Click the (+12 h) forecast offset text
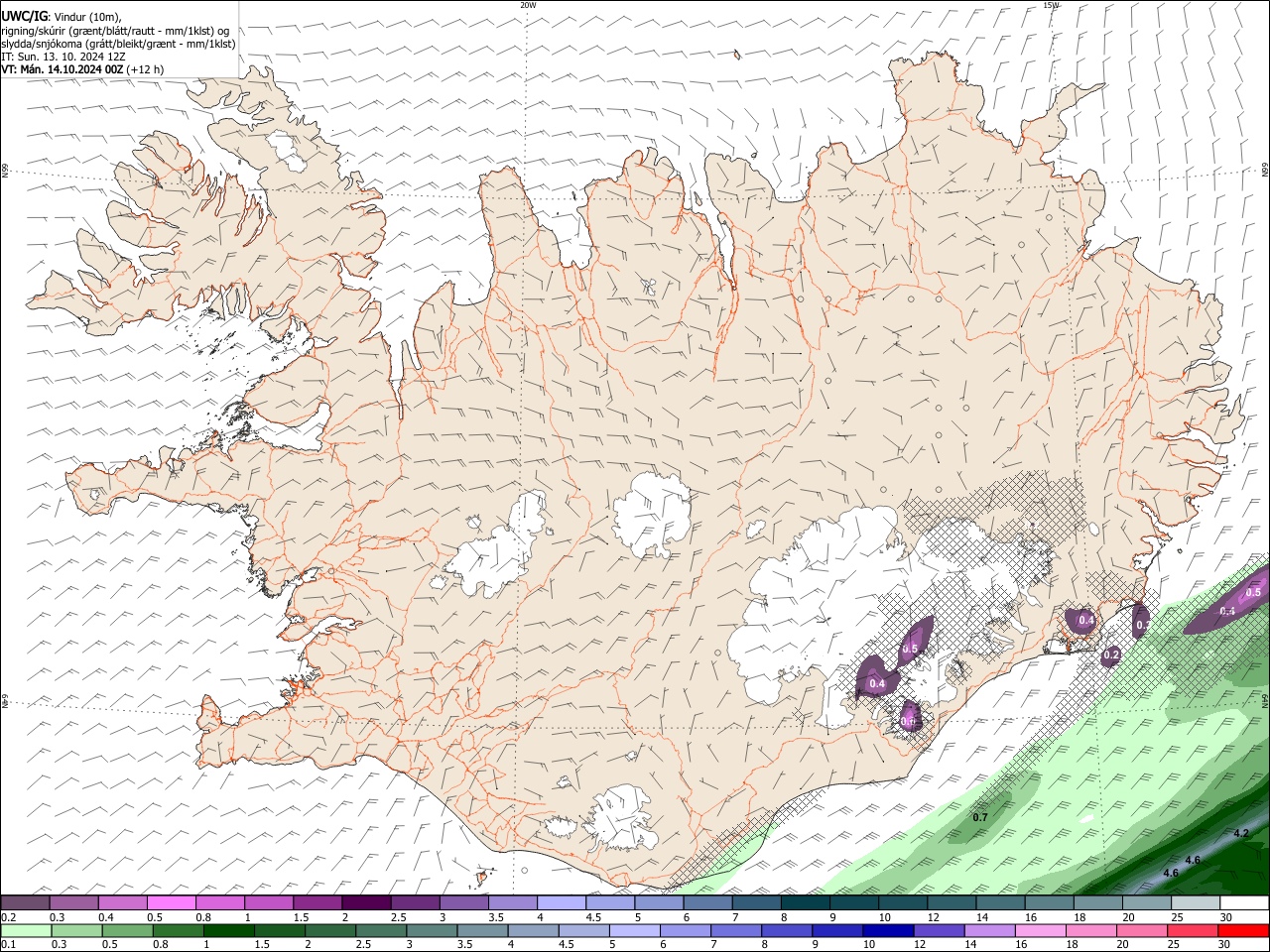The width and height of the screenshot is (1270, 952). [x=145, y=69]
